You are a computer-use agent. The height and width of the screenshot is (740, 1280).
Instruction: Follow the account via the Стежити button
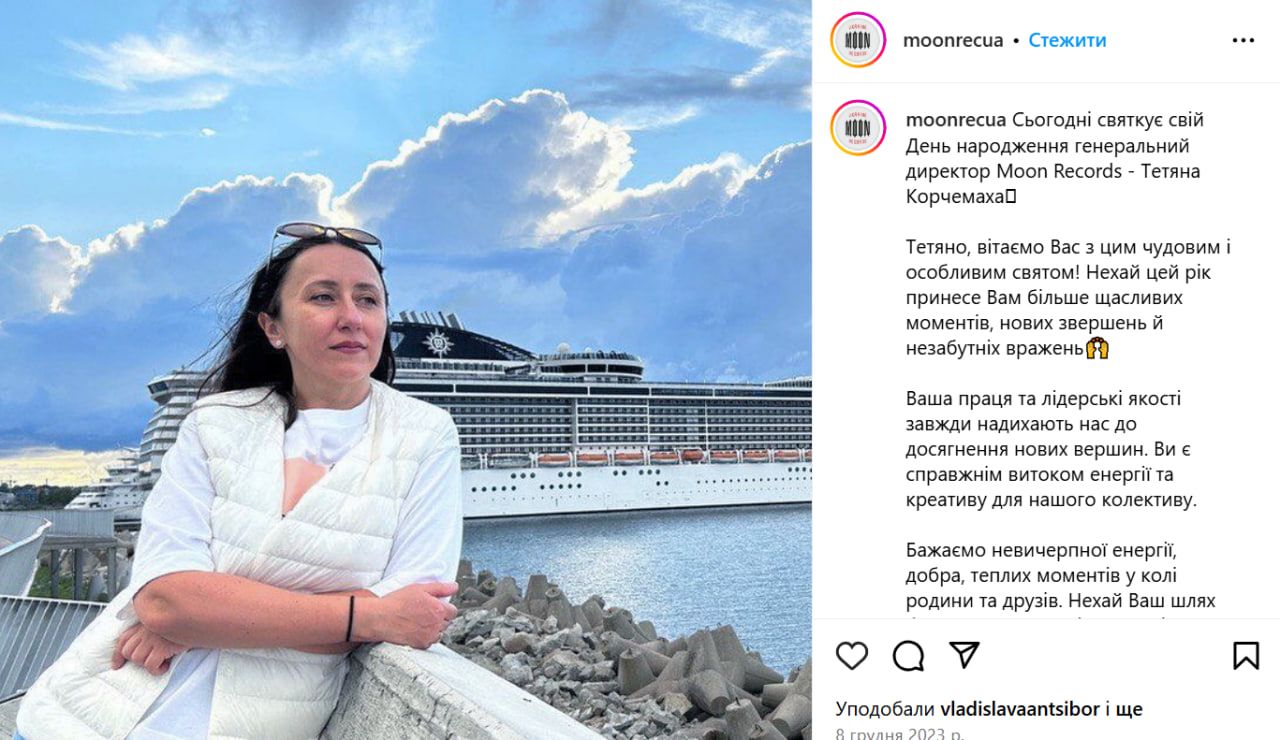pyautogui.click(x=1067, y=41)
